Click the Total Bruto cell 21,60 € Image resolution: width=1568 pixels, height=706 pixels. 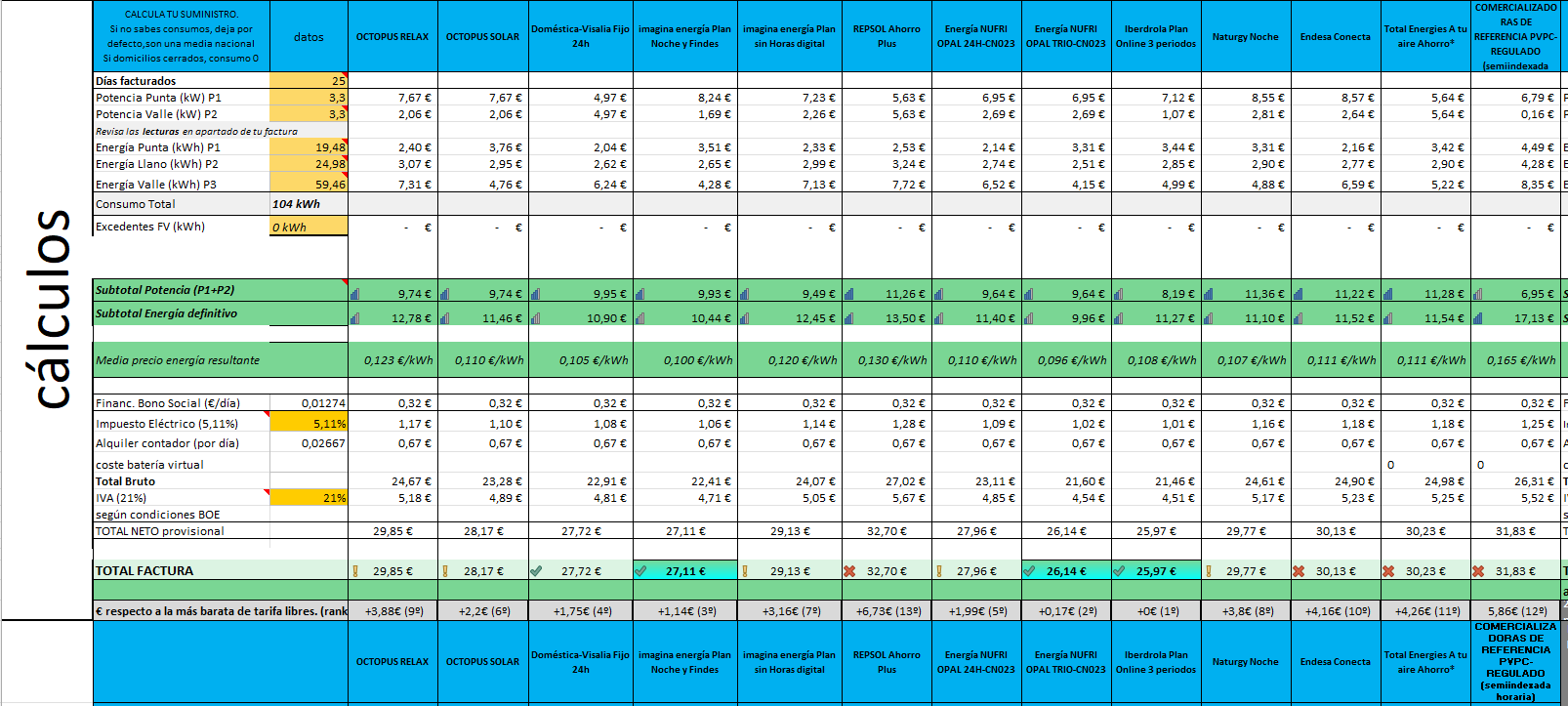pyautogui.click(x=1066, y=481)
